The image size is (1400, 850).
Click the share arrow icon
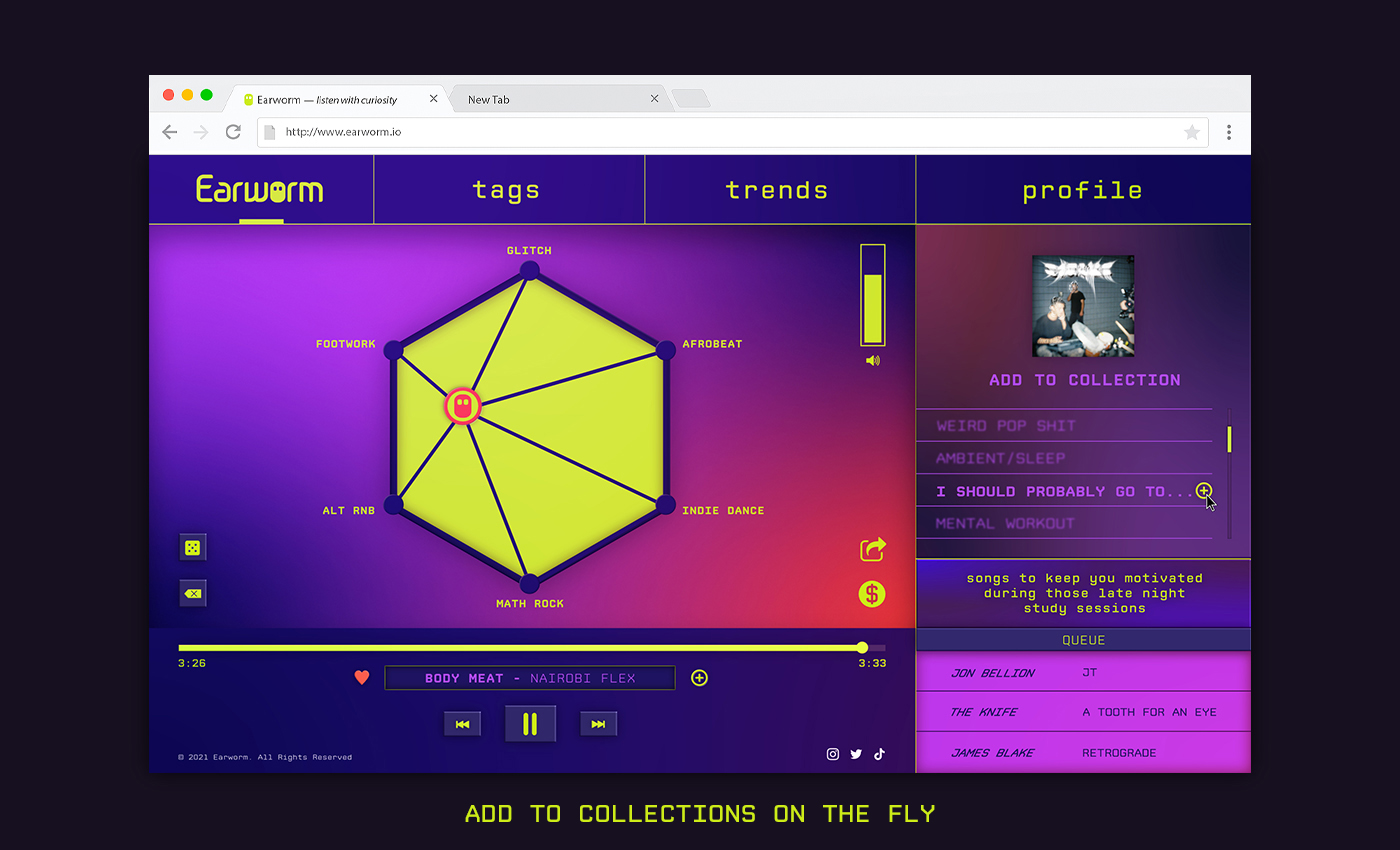pos(873,549)
